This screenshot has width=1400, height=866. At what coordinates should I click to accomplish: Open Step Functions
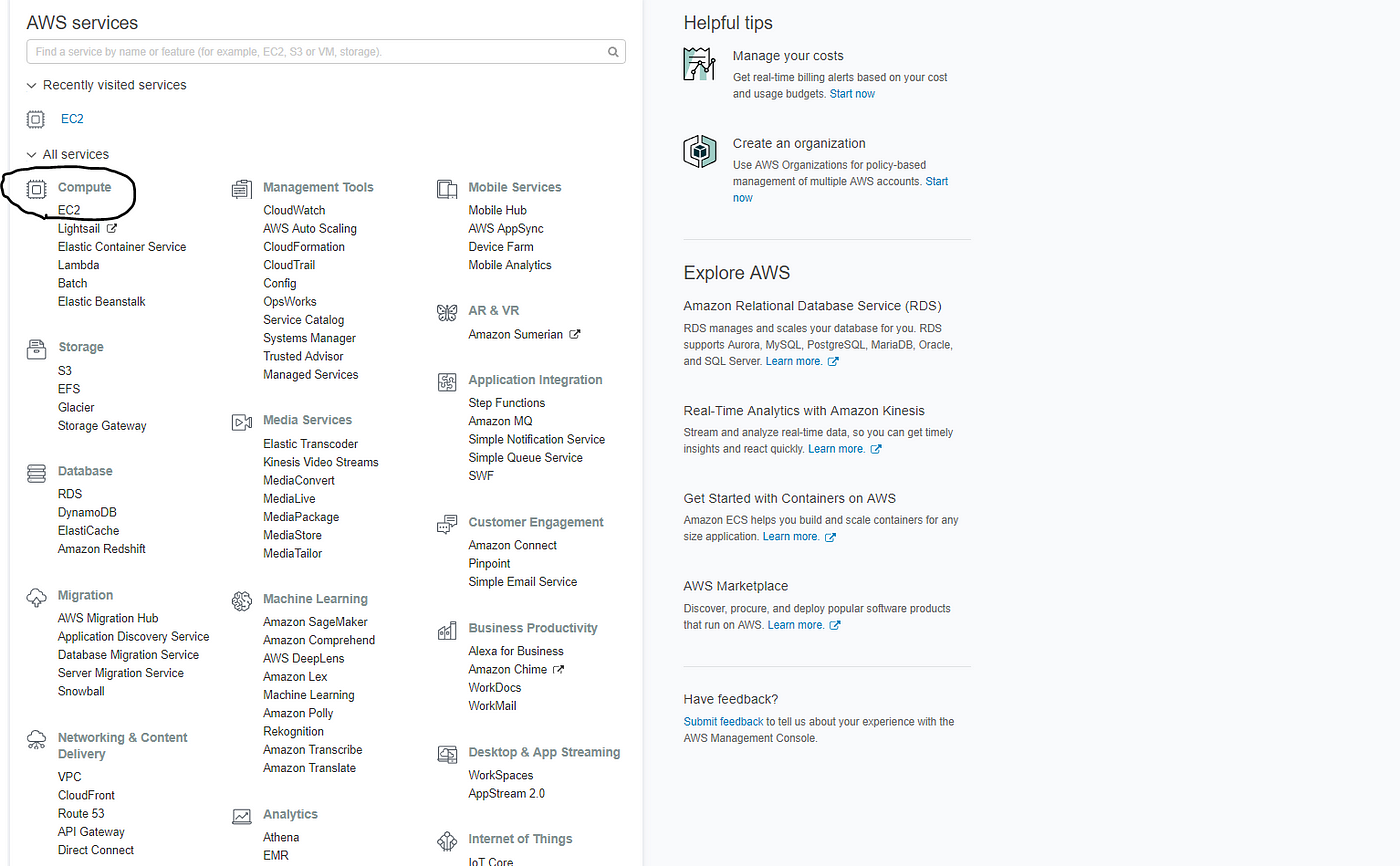pos(507,403)
